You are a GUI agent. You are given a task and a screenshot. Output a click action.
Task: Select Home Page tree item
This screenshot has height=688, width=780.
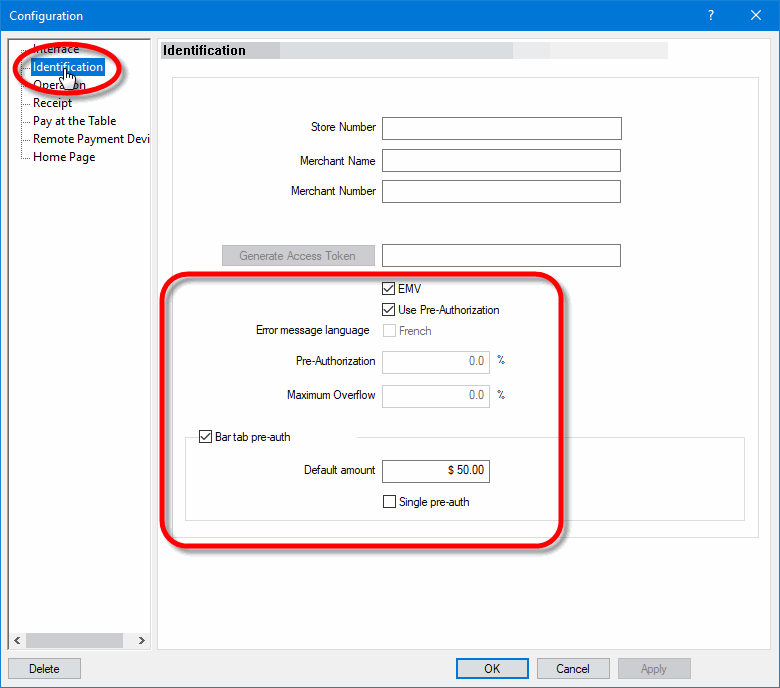(64, 157)
